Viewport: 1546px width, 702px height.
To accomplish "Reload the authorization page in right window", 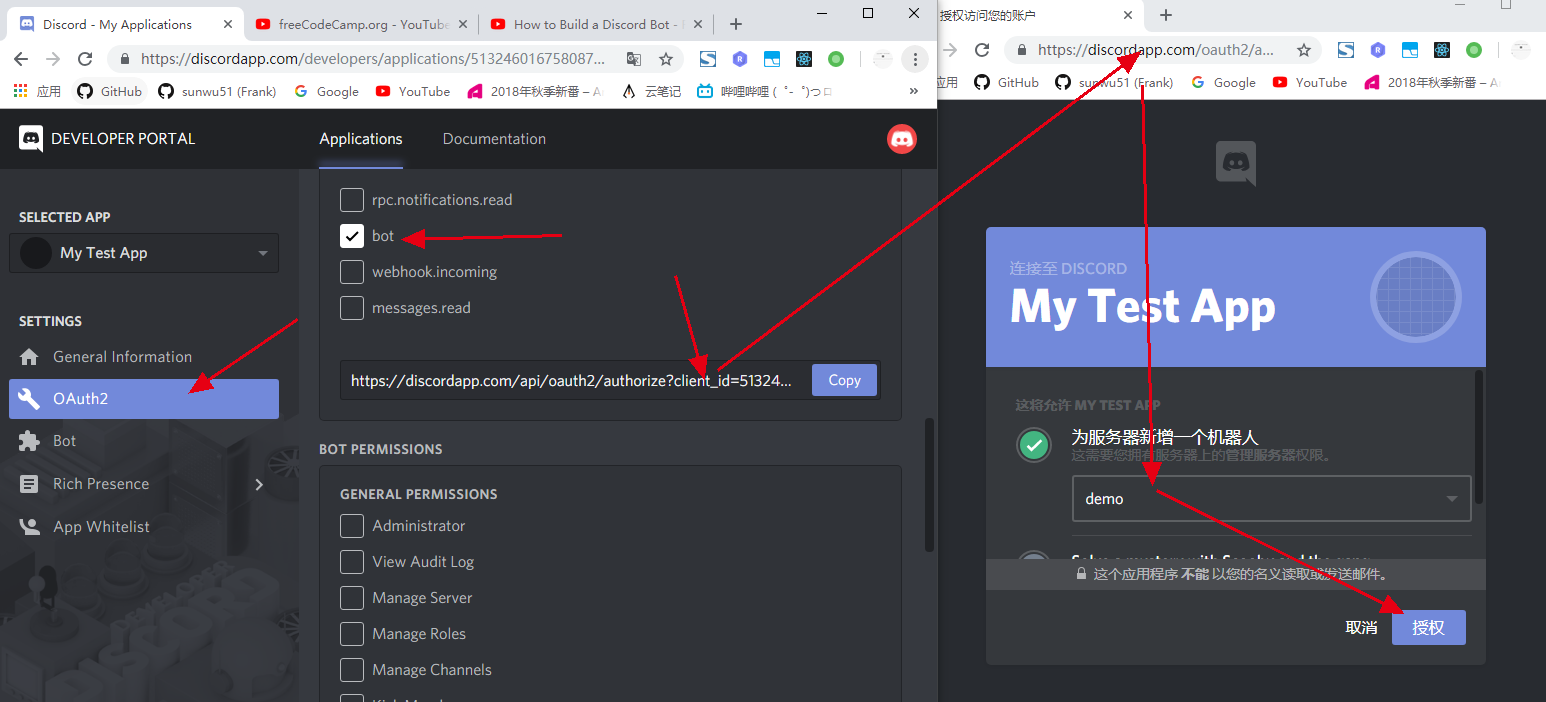I will tap(982, 49).
